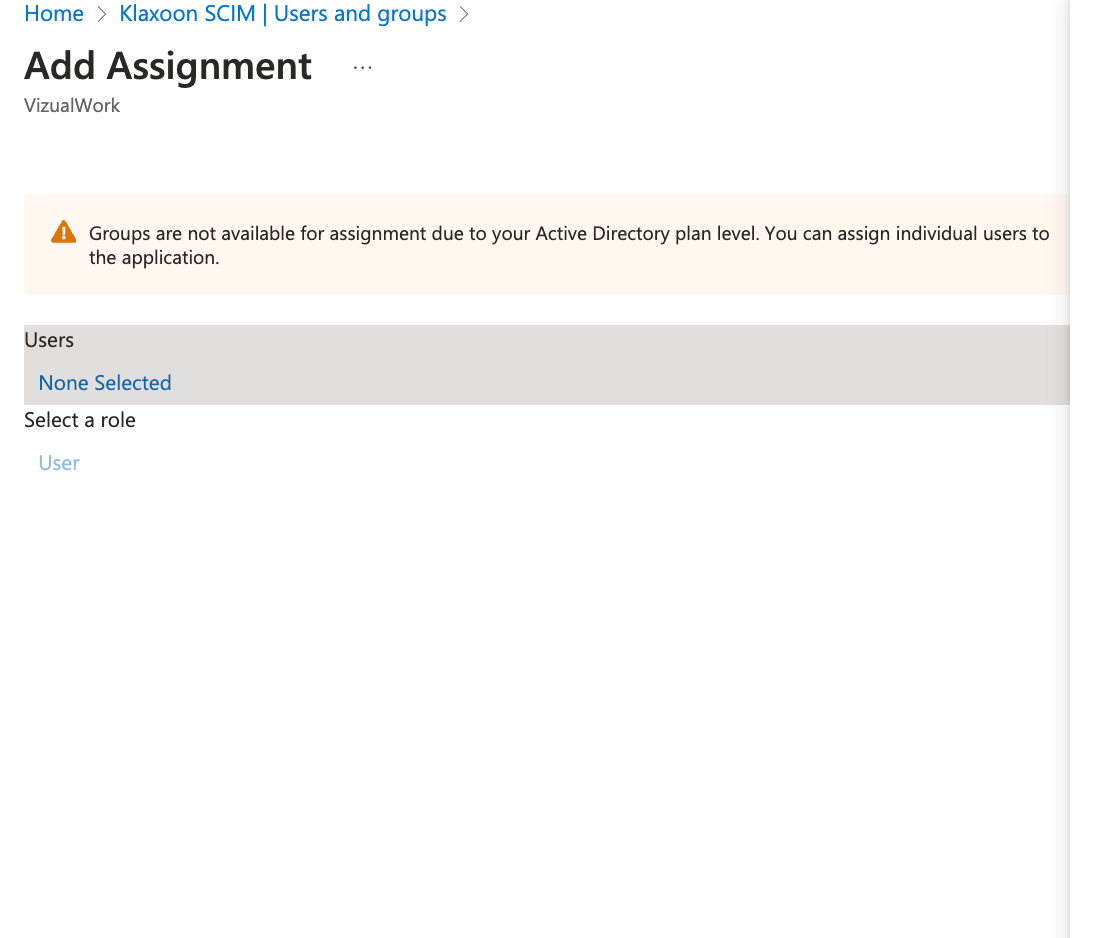Image resolution: width=1102 pixels, height=938 pixels.
Task: Click the chevron after Users and groups
Action: coord(463,15)
